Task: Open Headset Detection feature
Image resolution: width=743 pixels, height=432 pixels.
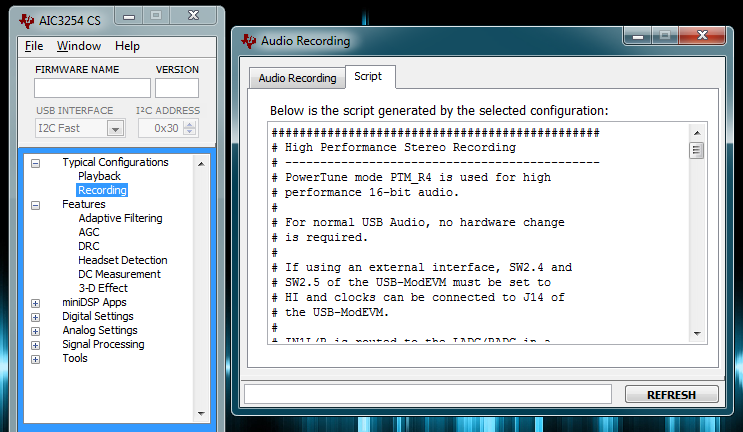Action: click(x=123, y=260)
